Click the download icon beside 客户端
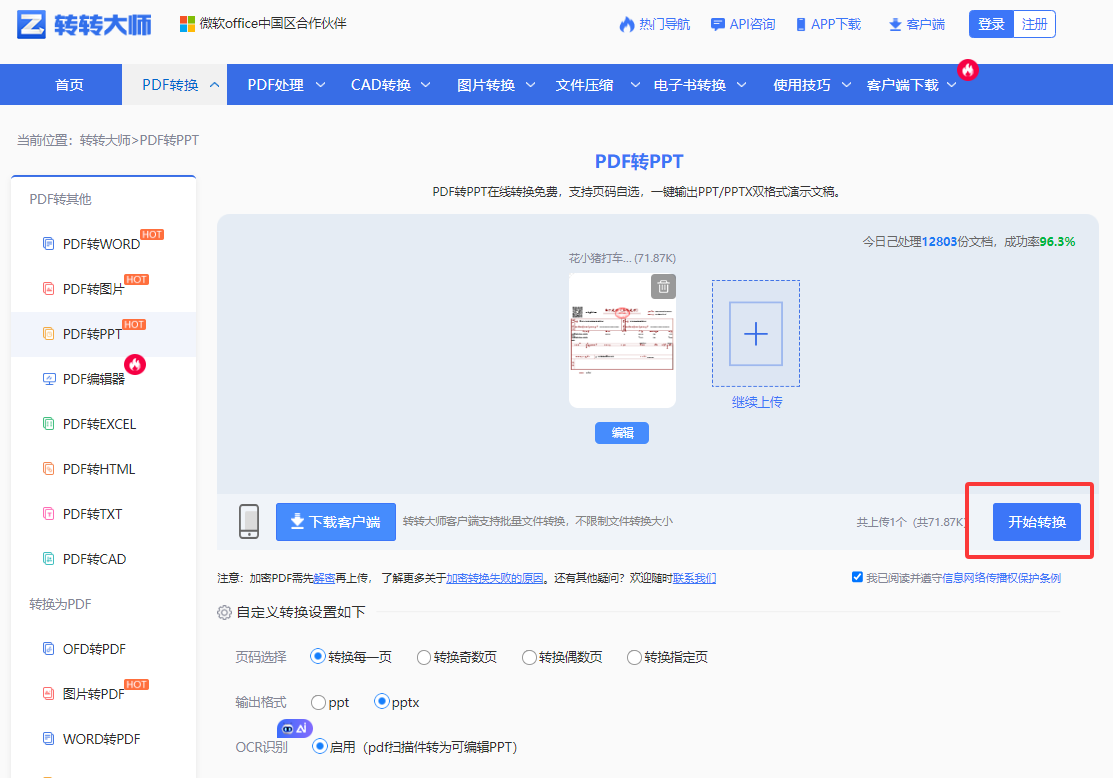Viewport: 1113px width, 778px height. (895, 25)
